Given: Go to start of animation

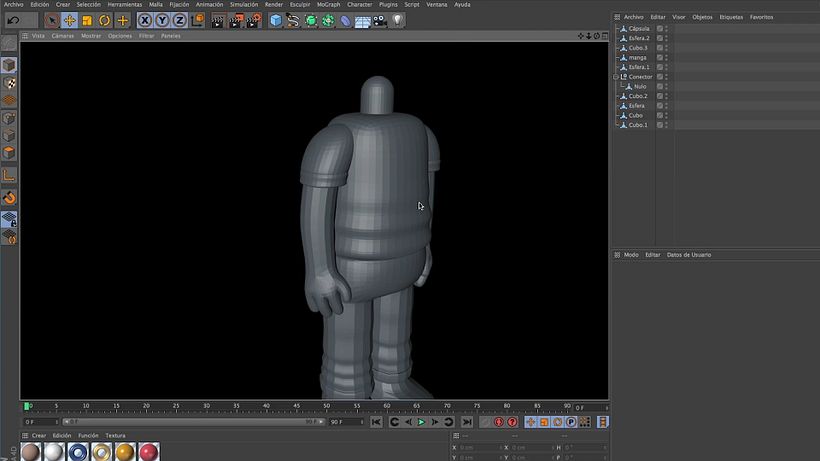Looking at the screenshot, I should click(x=376, y=422).
